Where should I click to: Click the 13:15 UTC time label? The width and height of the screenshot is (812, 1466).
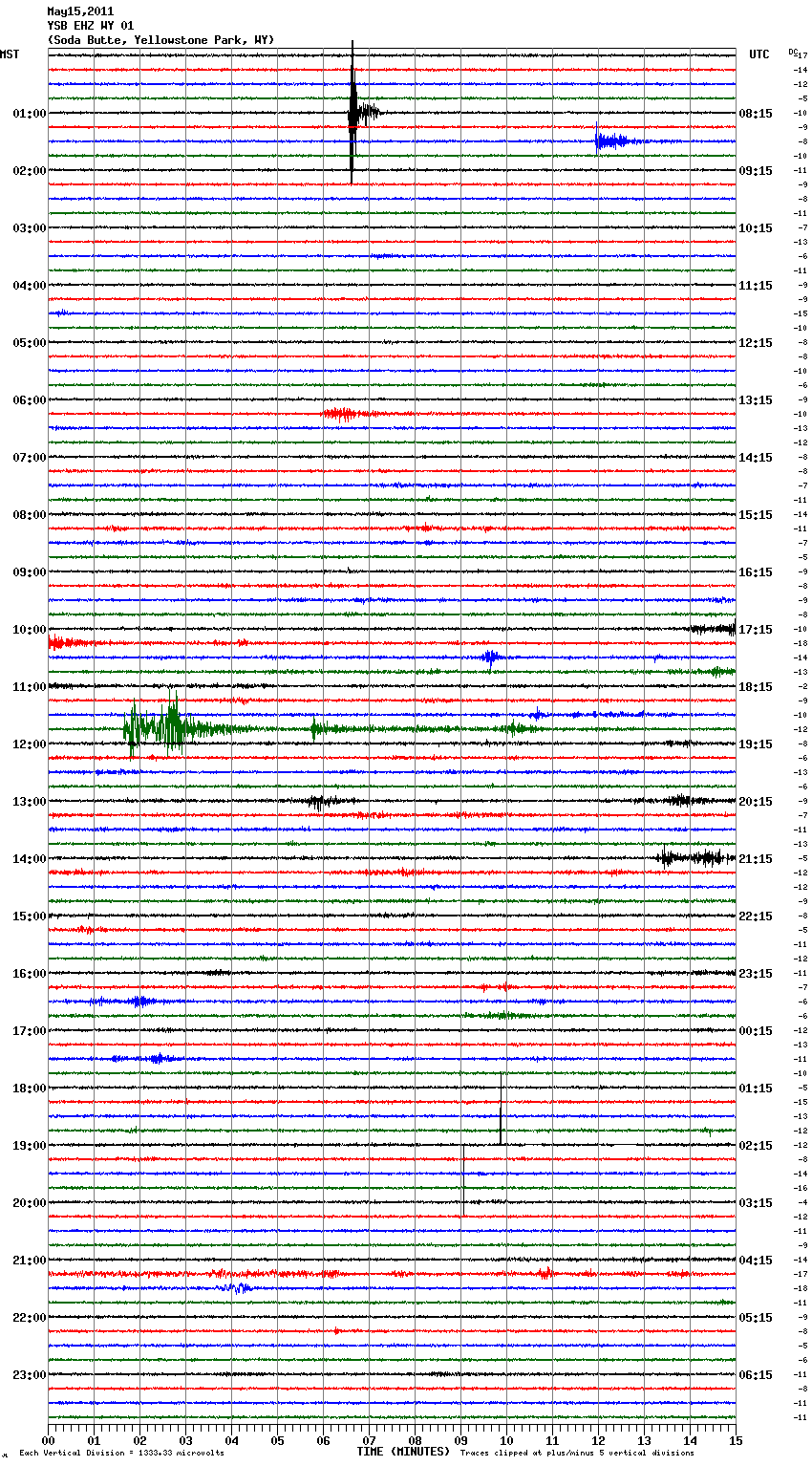pos(756,400)
